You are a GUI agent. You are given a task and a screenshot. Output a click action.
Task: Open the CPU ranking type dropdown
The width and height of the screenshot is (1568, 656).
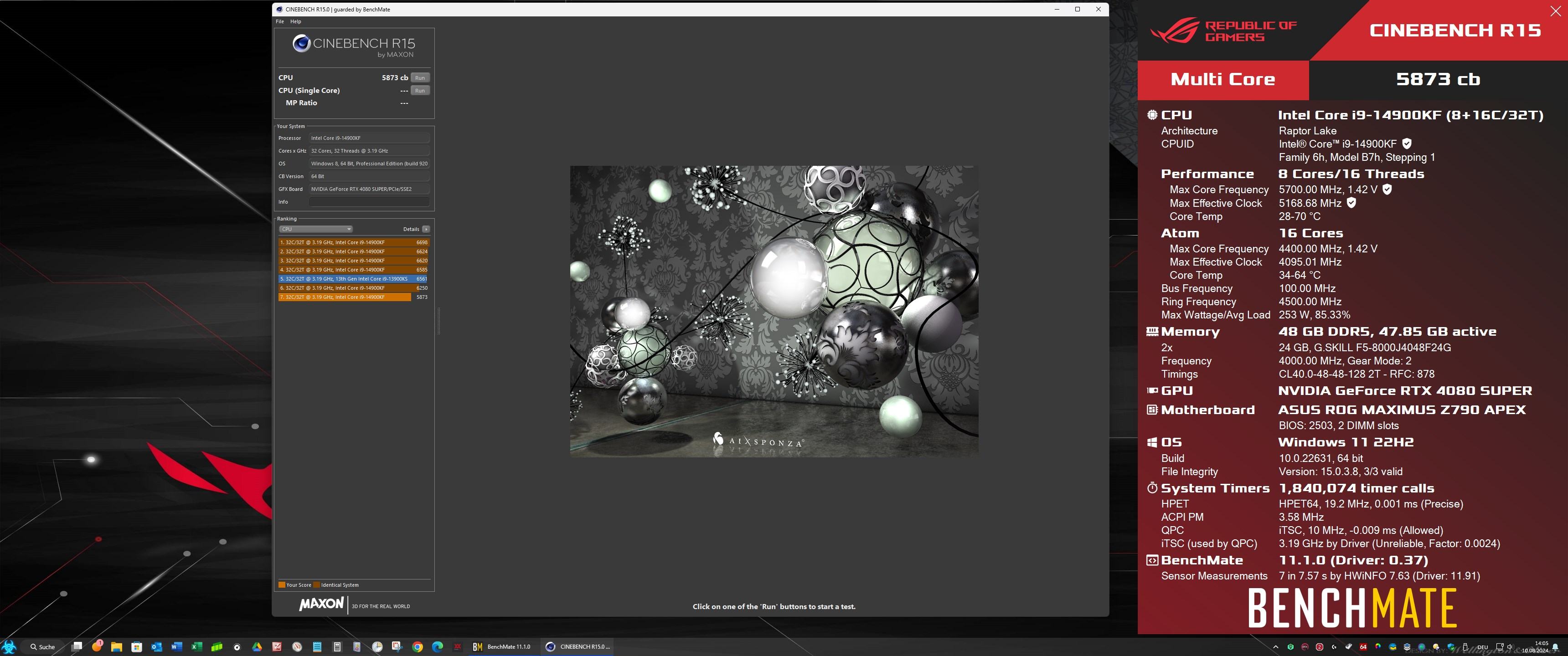click(315, 230)
